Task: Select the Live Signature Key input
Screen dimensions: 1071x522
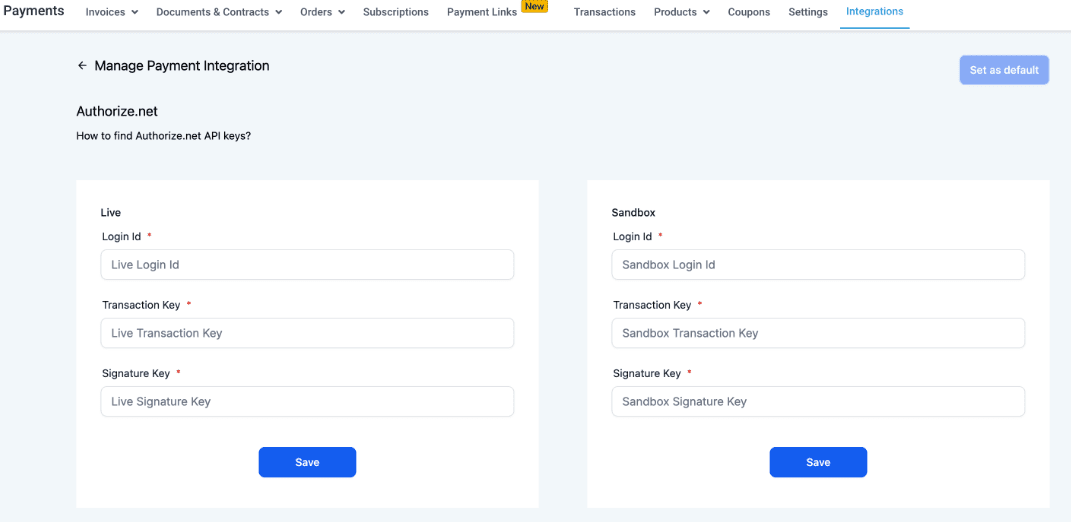Action: [x=307, y=401]
